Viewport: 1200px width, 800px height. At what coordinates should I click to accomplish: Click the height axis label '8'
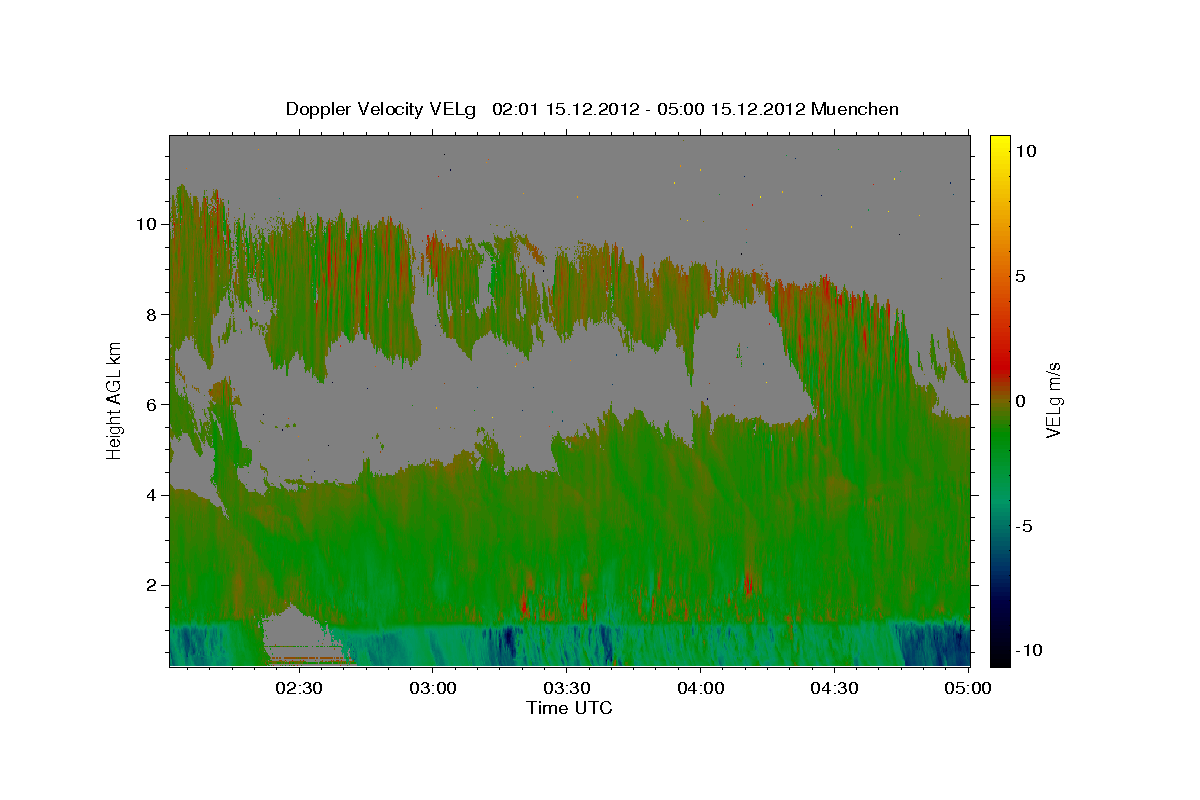click(151, 314)
